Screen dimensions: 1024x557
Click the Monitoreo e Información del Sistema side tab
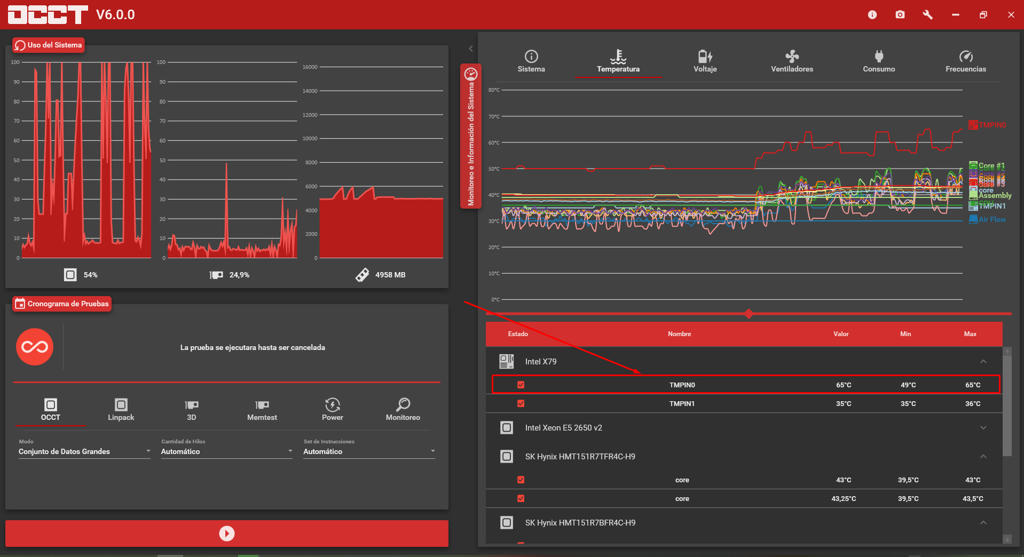[470, 136]
